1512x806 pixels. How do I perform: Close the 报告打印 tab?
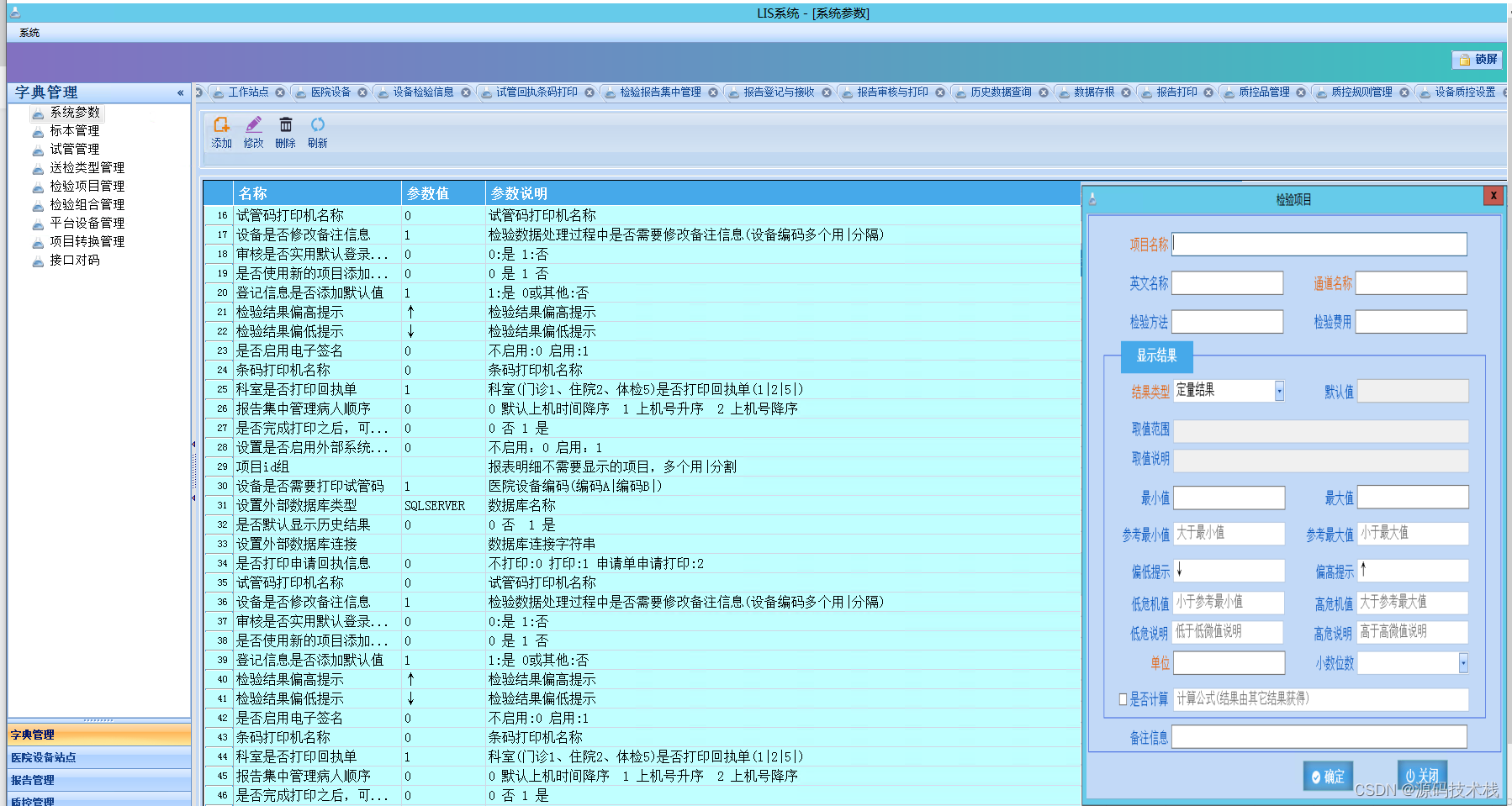1208,92
